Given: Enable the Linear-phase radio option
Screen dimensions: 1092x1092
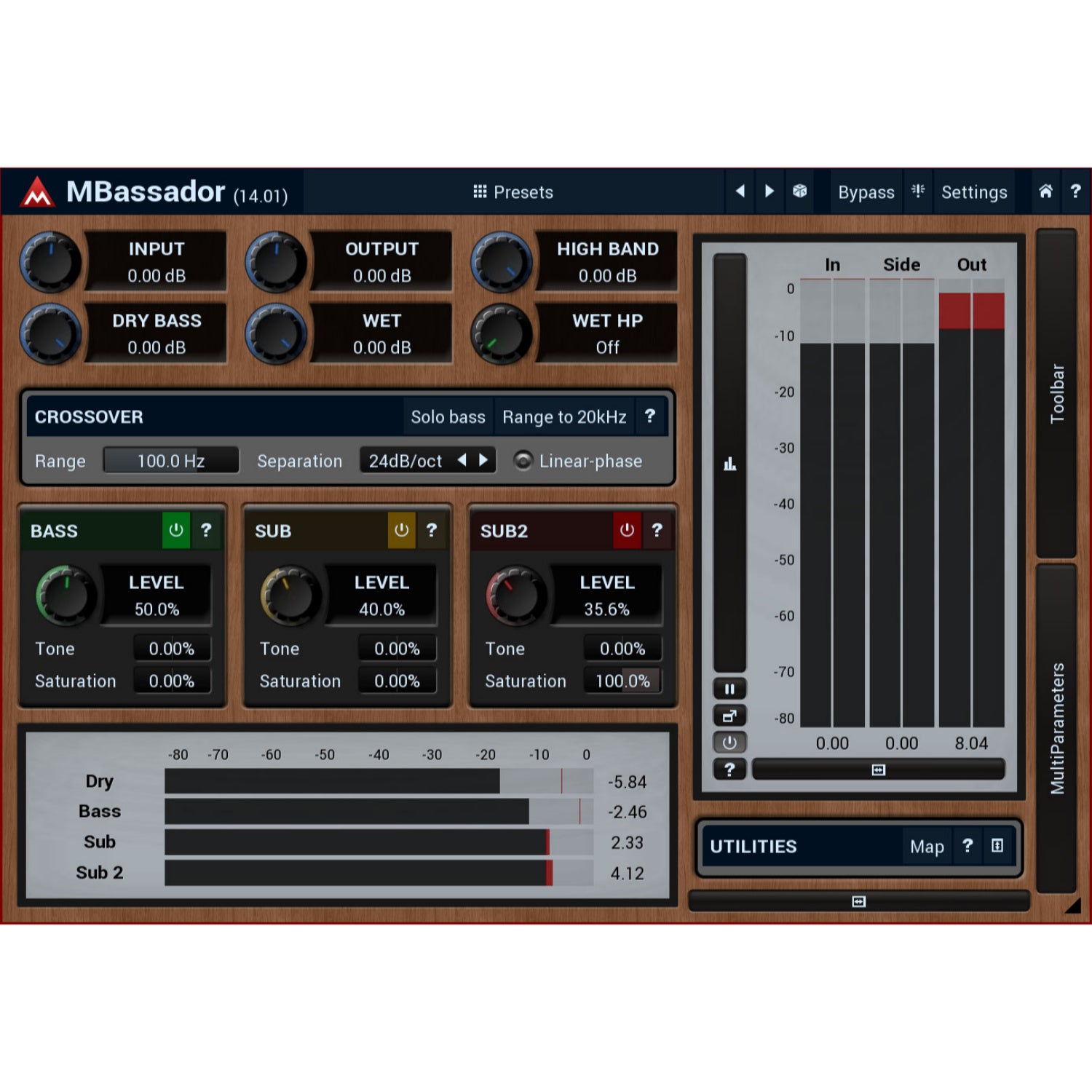Looking at the screenshot, I should [x=523, y=461].
